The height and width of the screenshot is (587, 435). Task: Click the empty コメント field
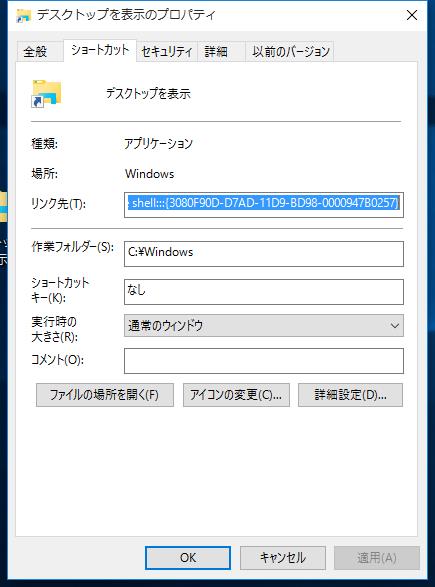264,361
